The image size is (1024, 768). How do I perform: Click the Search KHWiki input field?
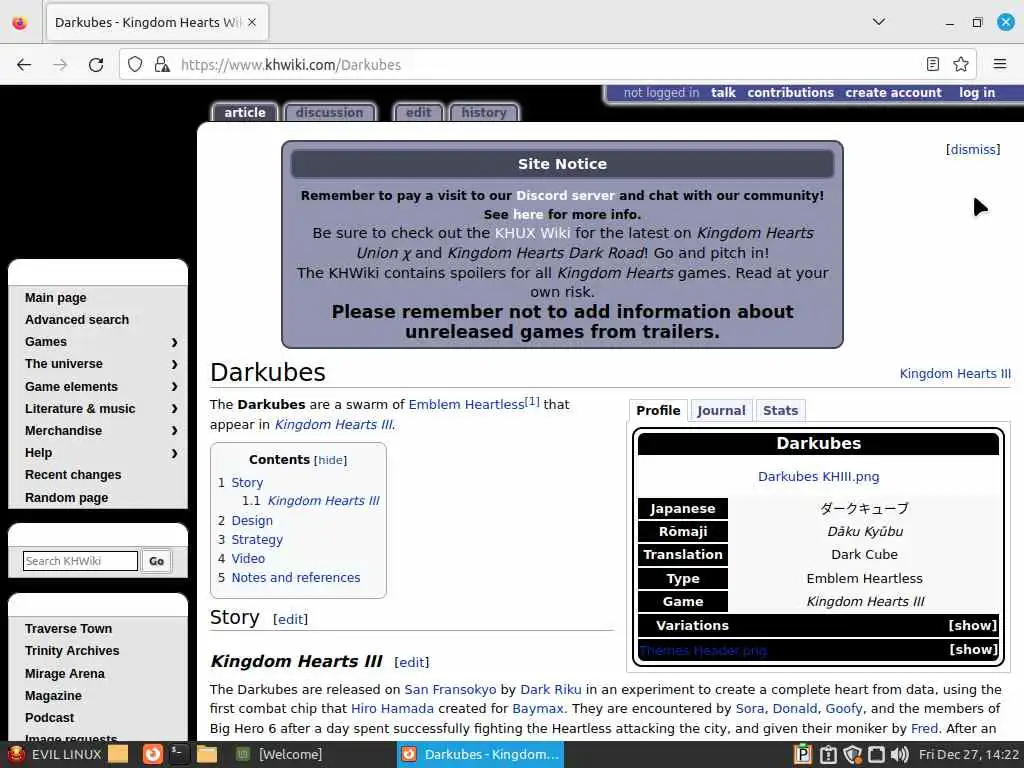(x=80, y=561)
